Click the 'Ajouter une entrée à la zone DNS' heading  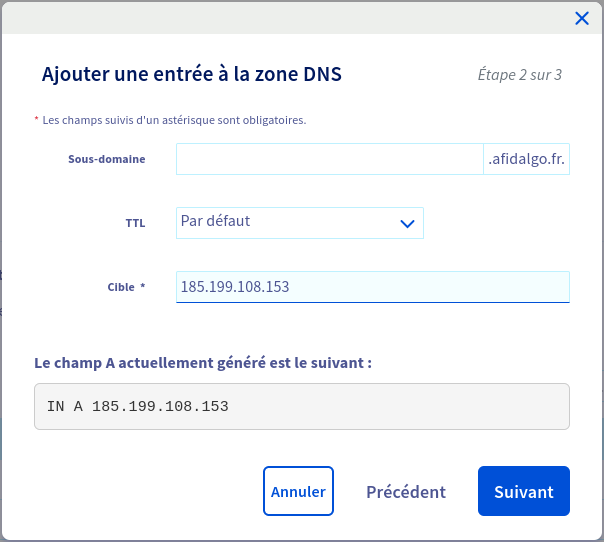pos(191,74)
